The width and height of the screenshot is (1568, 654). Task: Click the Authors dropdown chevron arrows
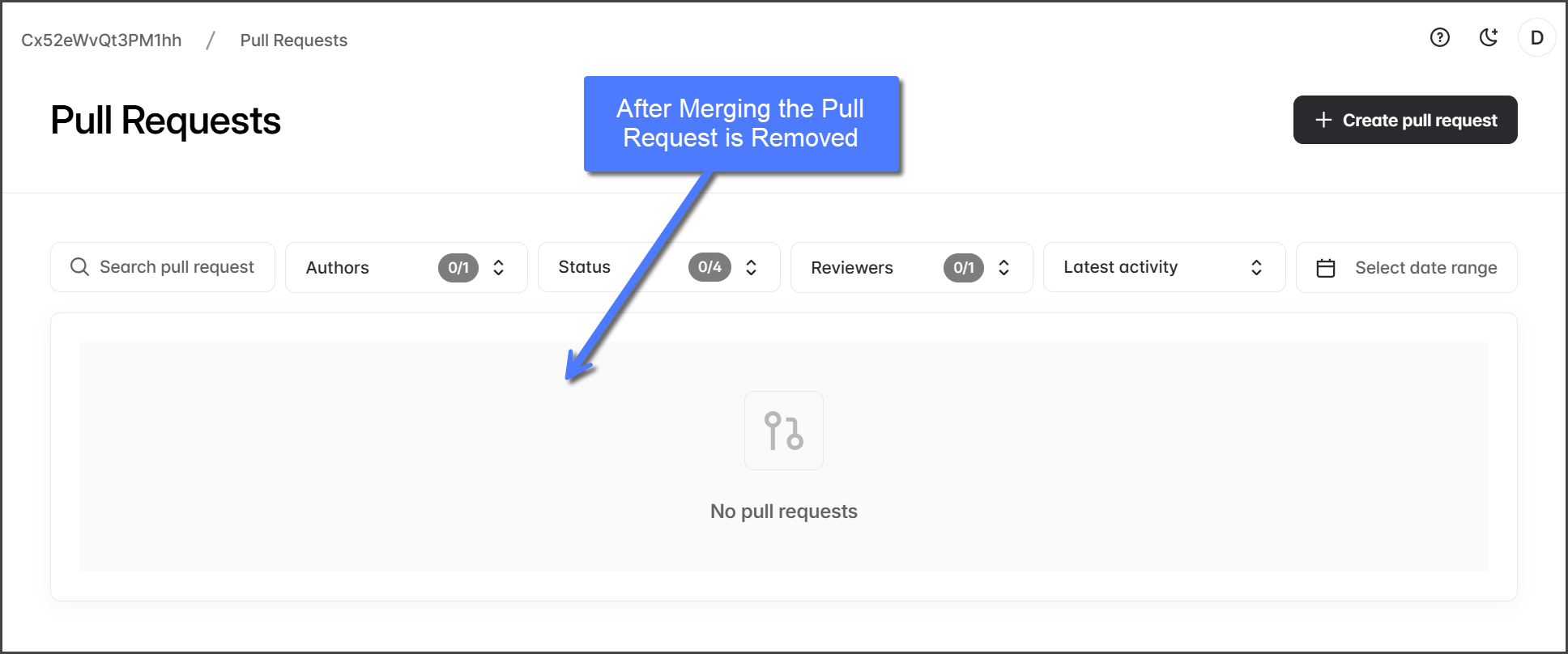pyautogui.click(x=499, y=268)
